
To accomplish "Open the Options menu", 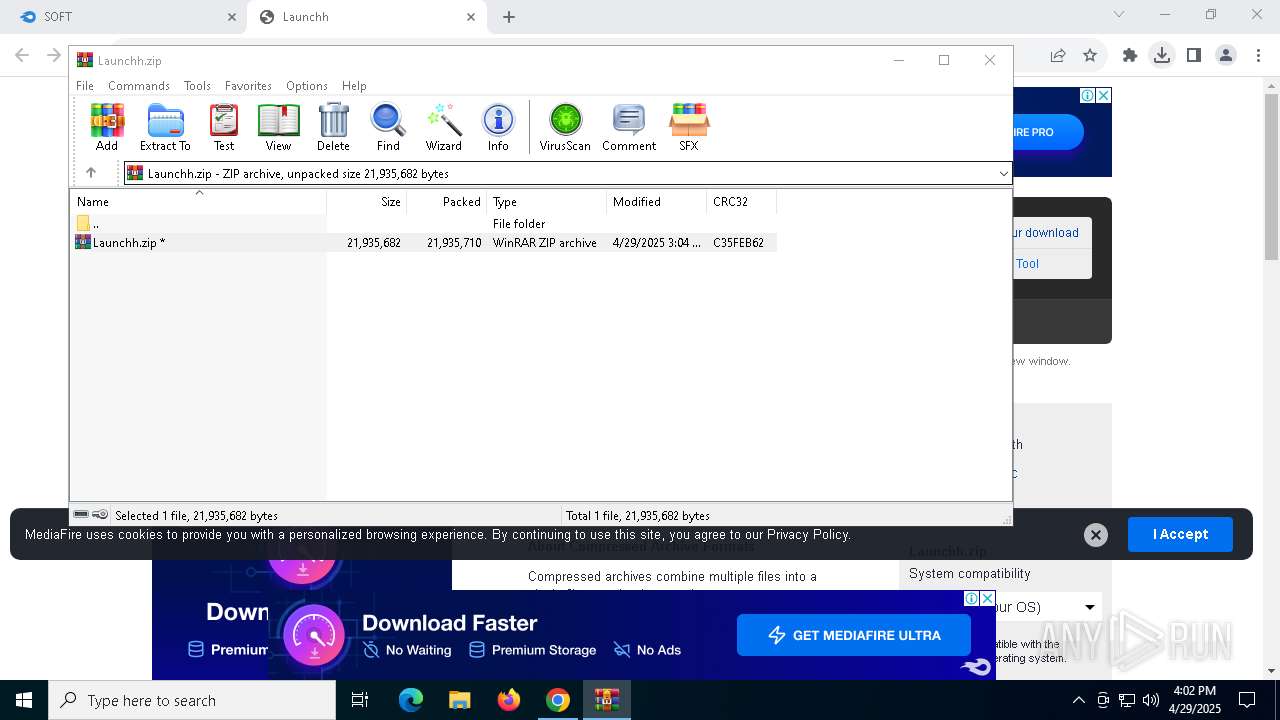I will 307,86.
